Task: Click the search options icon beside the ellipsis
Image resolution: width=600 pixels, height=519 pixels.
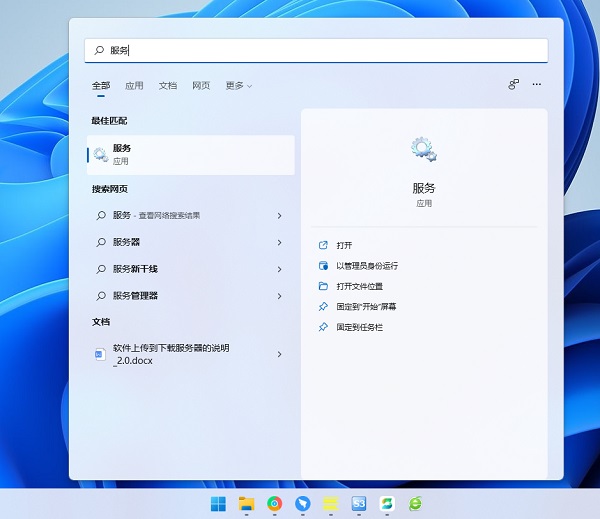Action: (x=514, y=85)
